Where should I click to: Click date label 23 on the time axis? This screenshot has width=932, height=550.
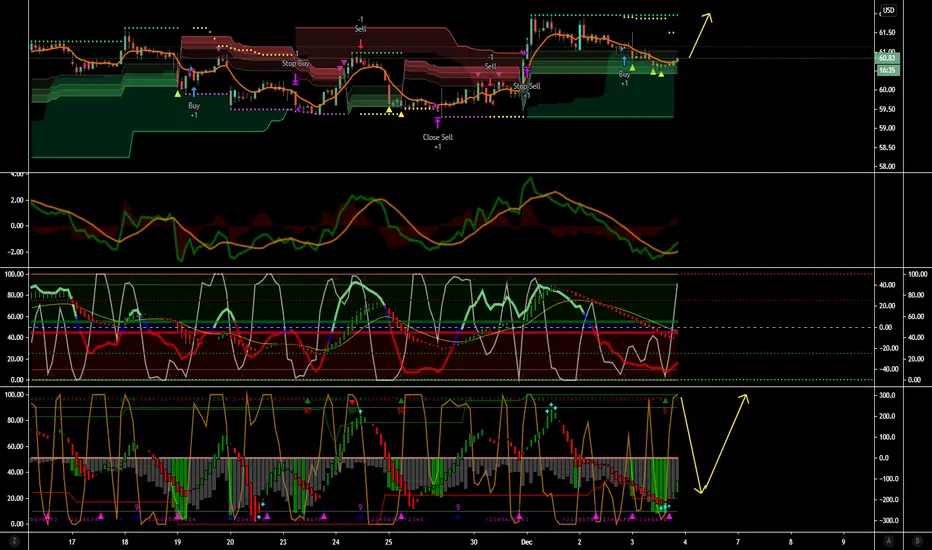pos(283,542)
